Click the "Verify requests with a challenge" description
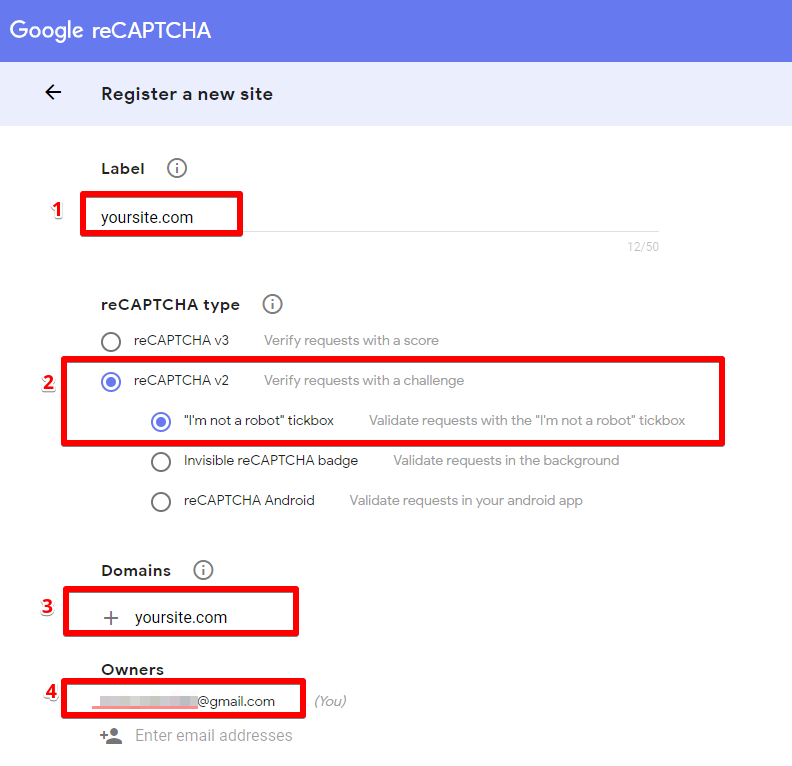The width and height of the screenshot is (792, 766). coord(364,381)
